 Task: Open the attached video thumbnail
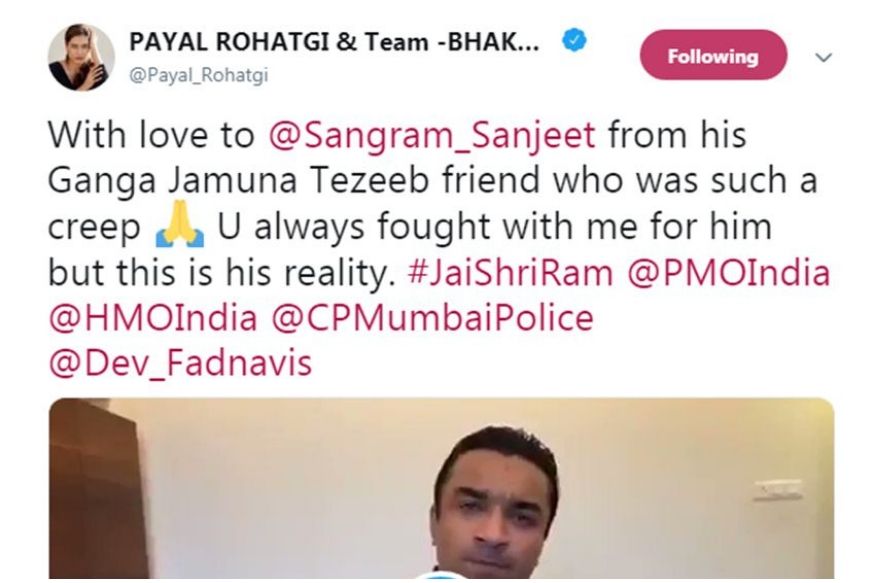point(441,488)
